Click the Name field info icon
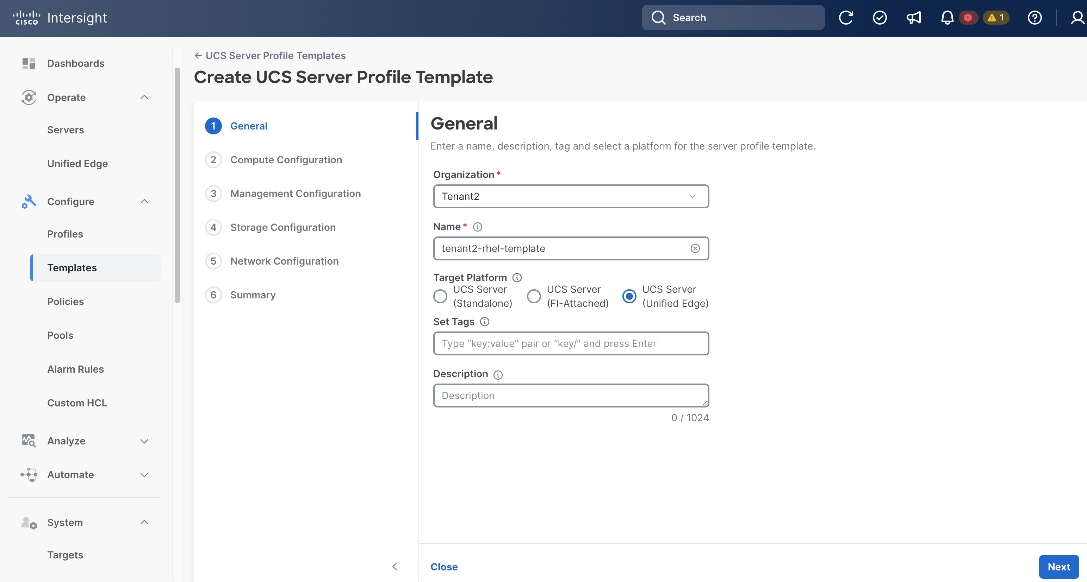The width and height of the screenshot is (1087, 582). point(477,227)
